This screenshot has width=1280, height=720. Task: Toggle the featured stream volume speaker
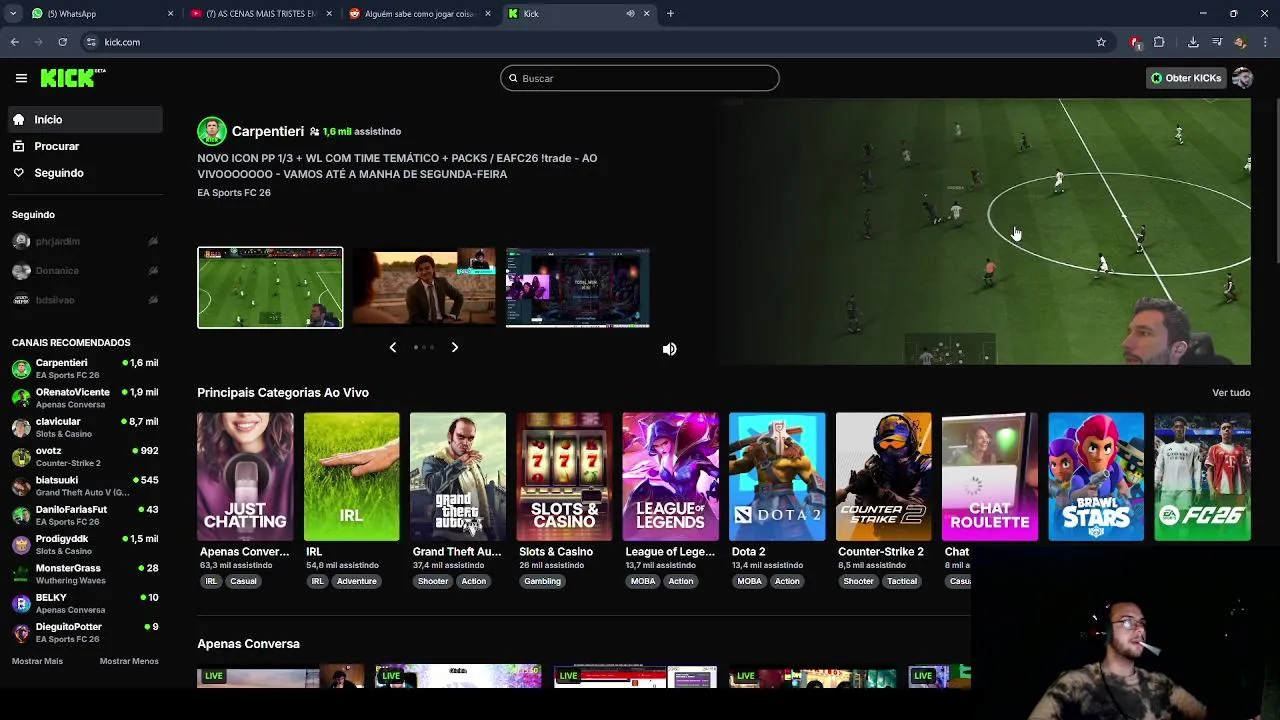[669, 349]
